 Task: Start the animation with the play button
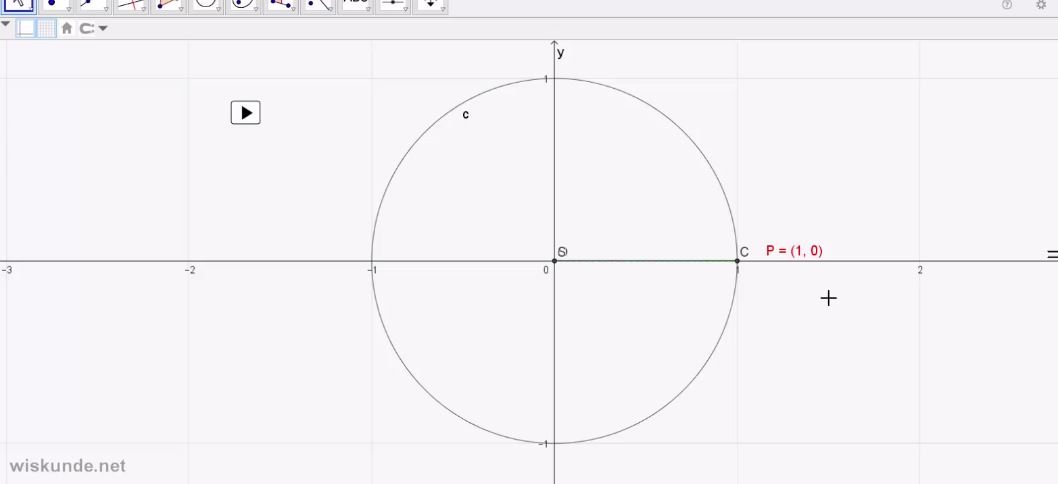(x=246, y=112)
